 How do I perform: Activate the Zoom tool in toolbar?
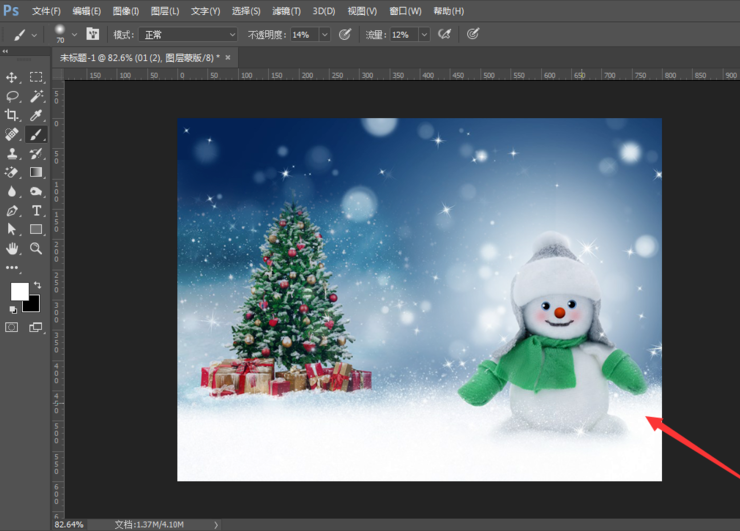(36, 248)
